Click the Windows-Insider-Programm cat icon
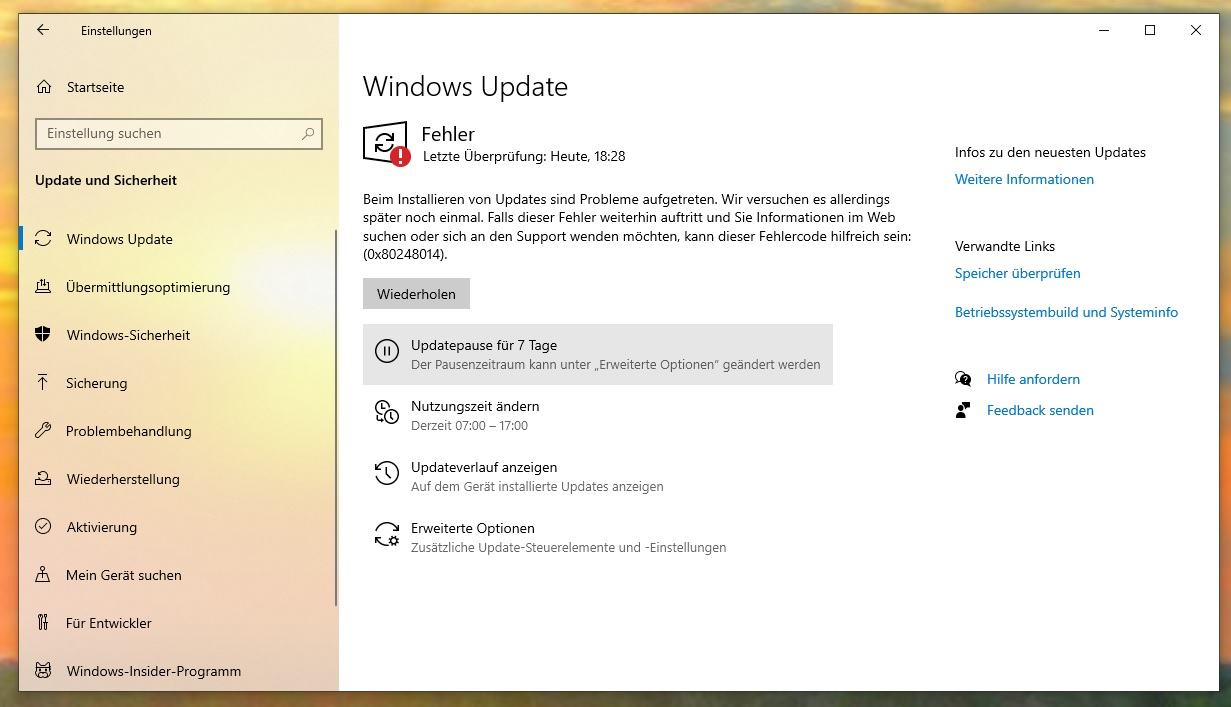The width and height of the screenshot is (1231, 707). [43, 671]
